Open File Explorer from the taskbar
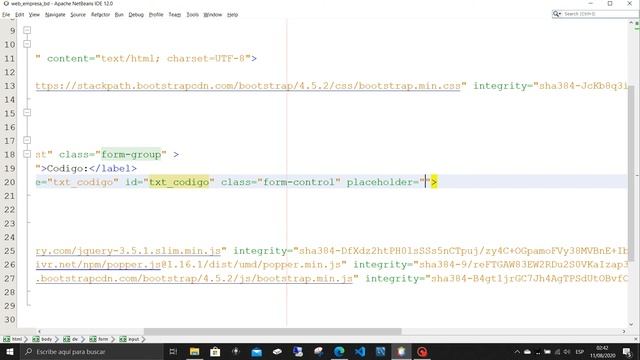640x360 pixels. point(195,351)
